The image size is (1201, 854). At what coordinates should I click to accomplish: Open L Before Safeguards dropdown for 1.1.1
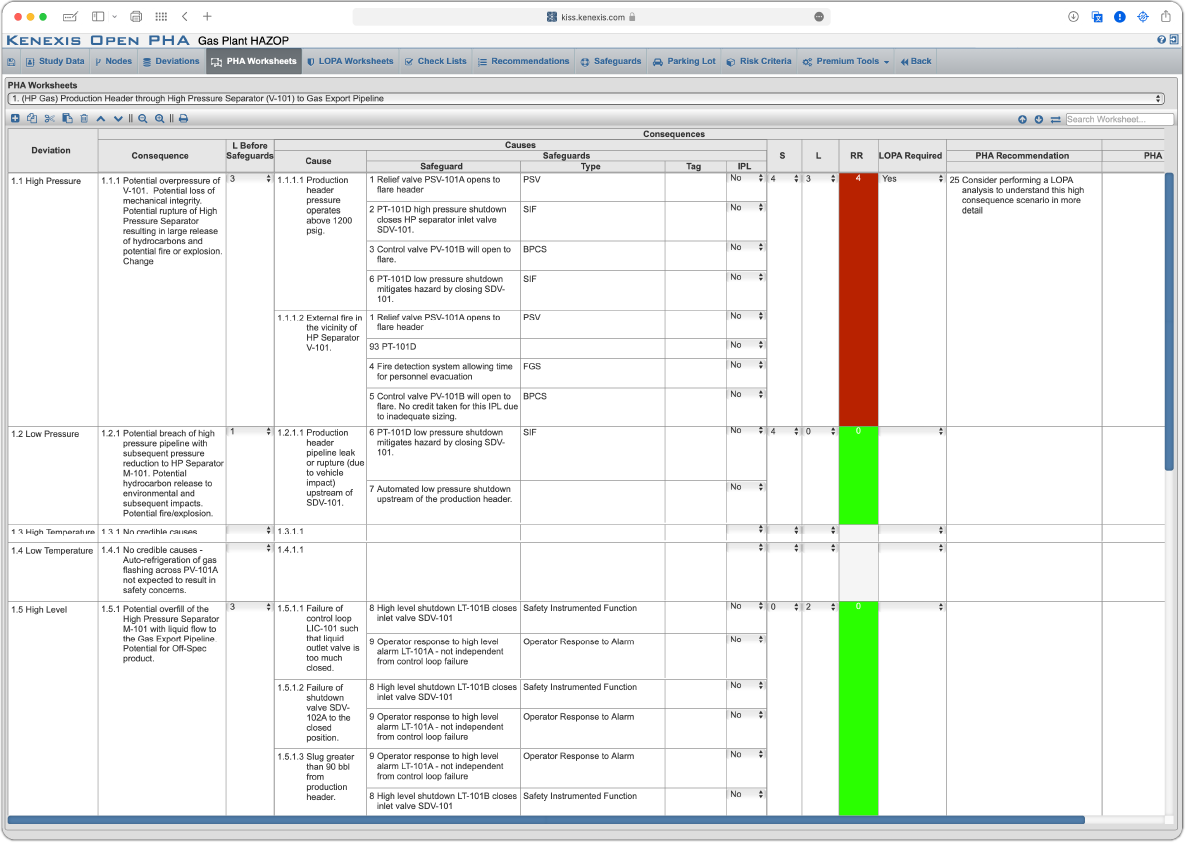250,179
